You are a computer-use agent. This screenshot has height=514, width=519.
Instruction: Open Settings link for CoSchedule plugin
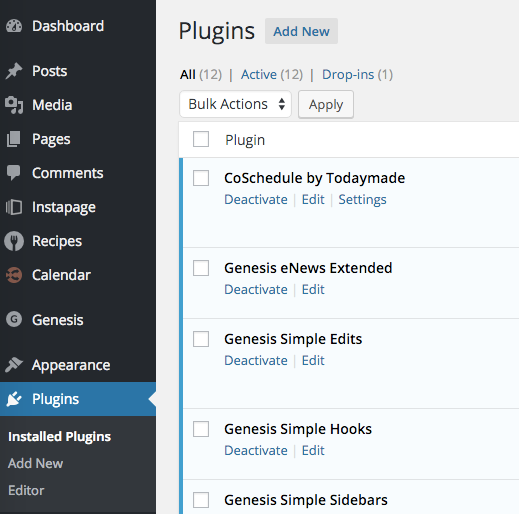point(362,200)
